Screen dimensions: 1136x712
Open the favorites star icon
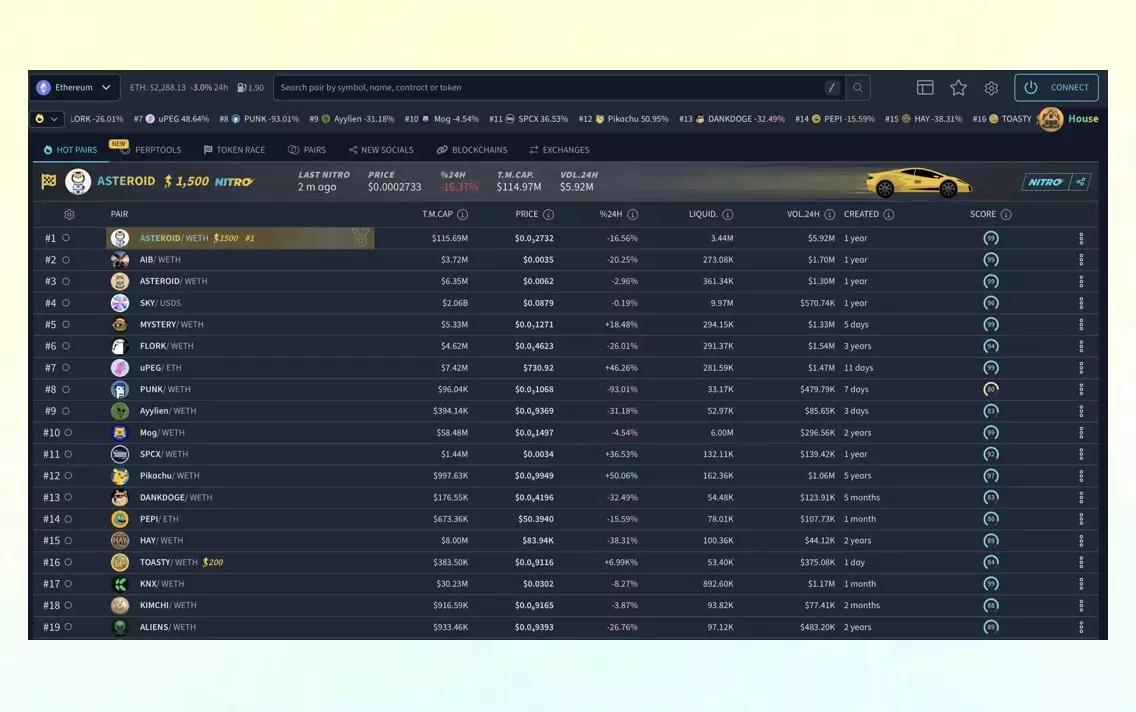[958, 88]
